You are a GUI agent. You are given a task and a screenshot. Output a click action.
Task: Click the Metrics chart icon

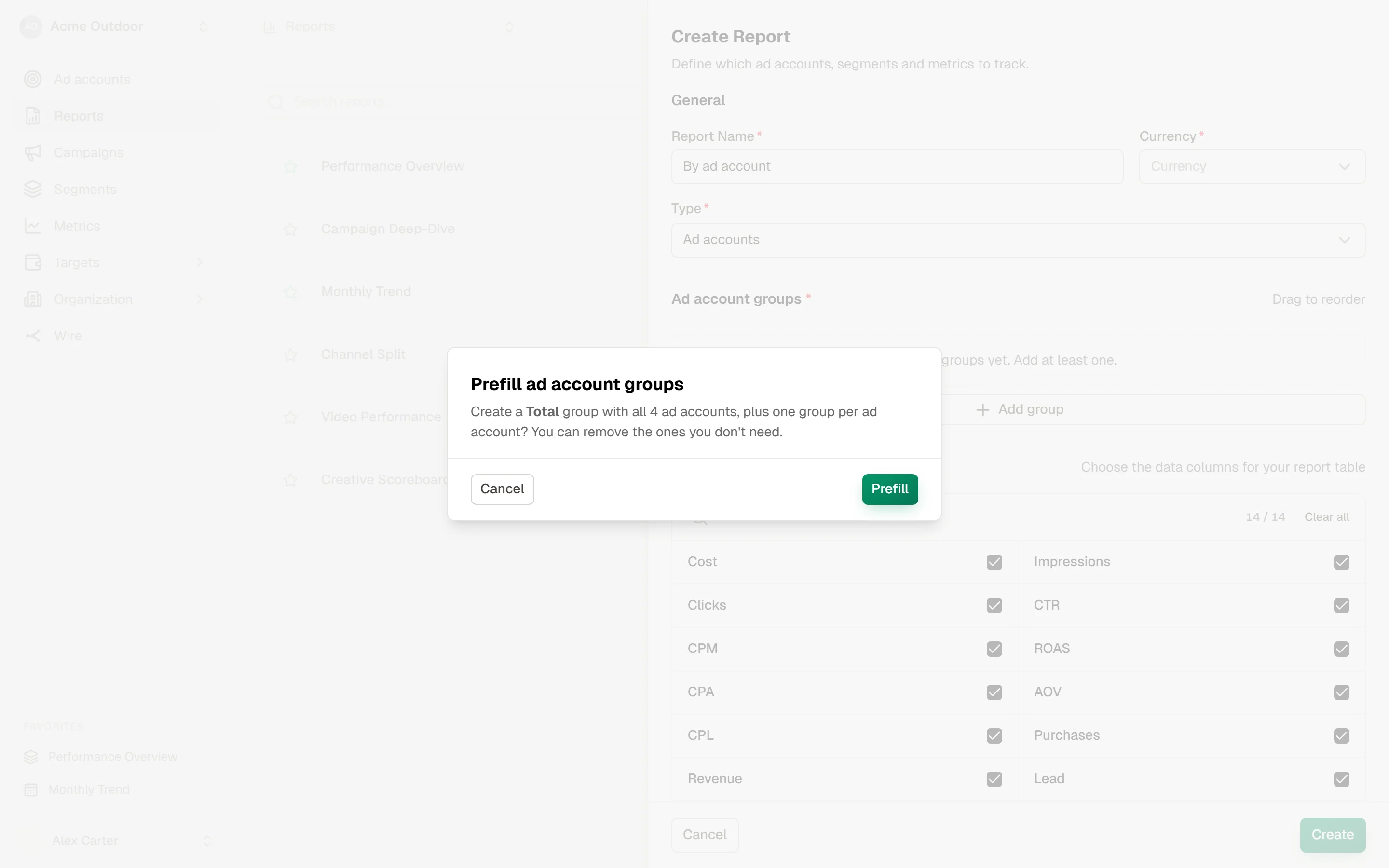click(33, 226)
